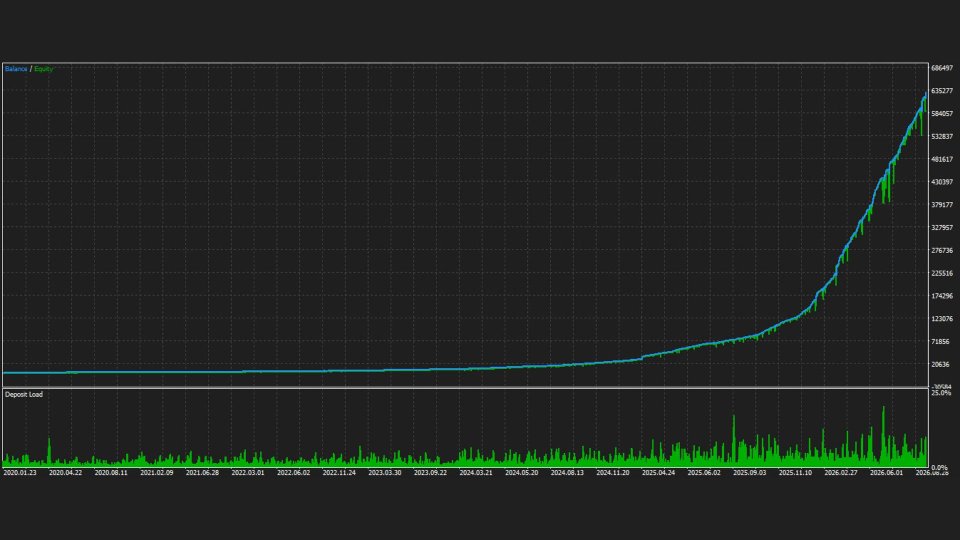Click the 2026.02.27 date label
Screen dimensions: 960x540
tap(841, 473)
